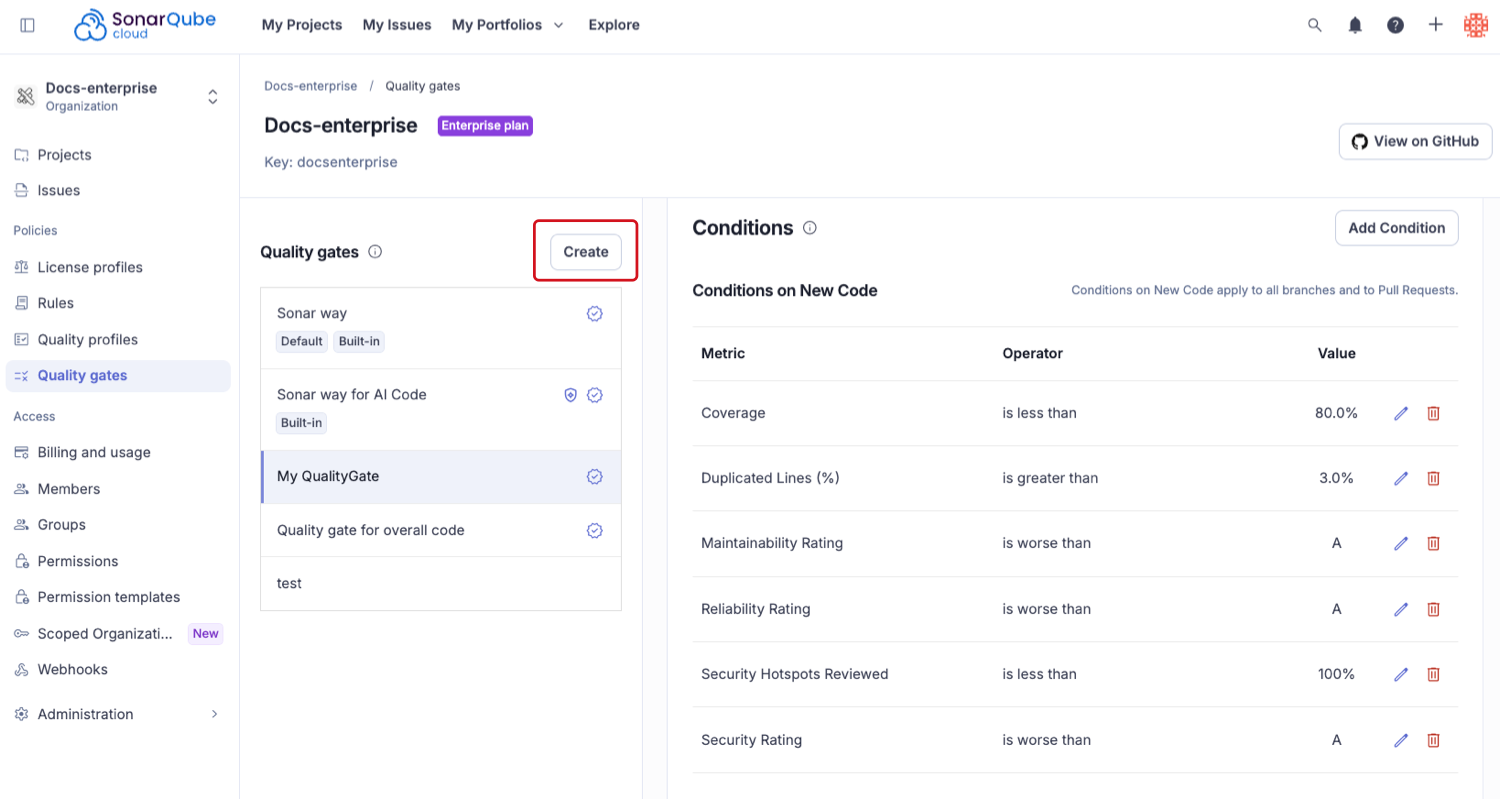
Task: Click the Docs-enterprise breadcrumb link
Action: tap(310, 86)
